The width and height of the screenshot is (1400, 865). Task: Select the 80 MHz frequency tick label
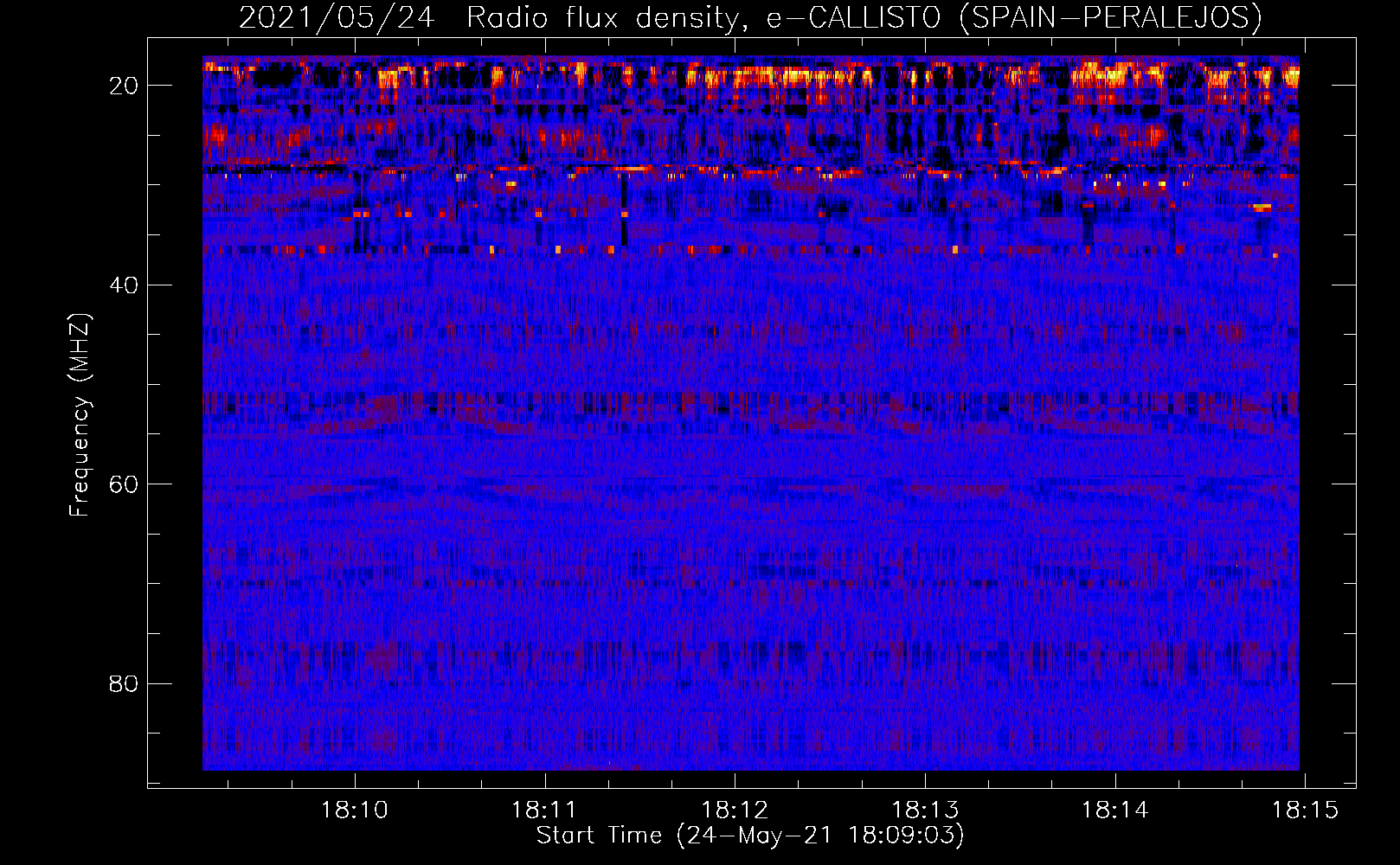(125, 683)
